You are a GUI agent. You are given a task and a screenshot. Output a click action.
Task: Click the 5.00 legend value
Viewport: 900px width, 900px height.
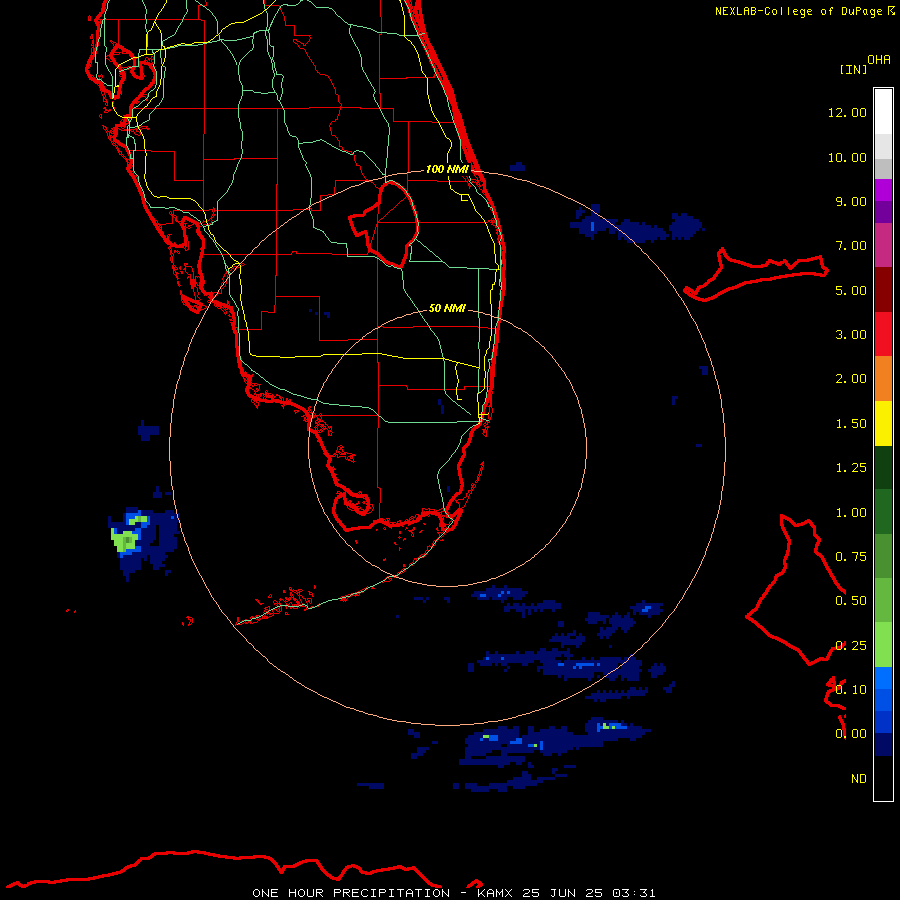coord(851,290)
